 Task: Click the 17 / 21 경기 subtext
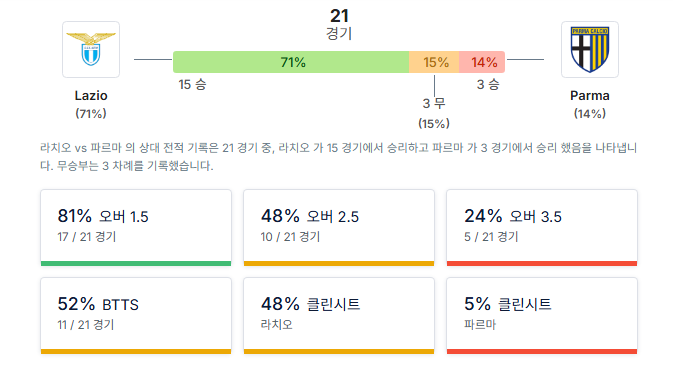tap(87, 237)
